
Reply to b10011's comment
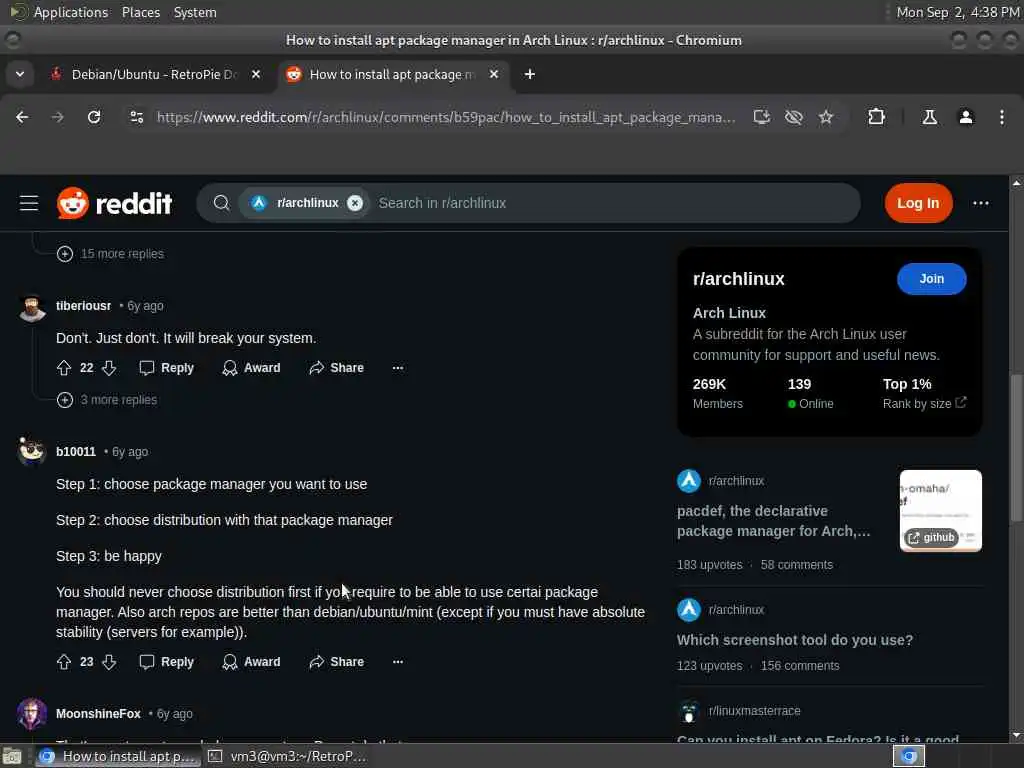tap(167, 662)
